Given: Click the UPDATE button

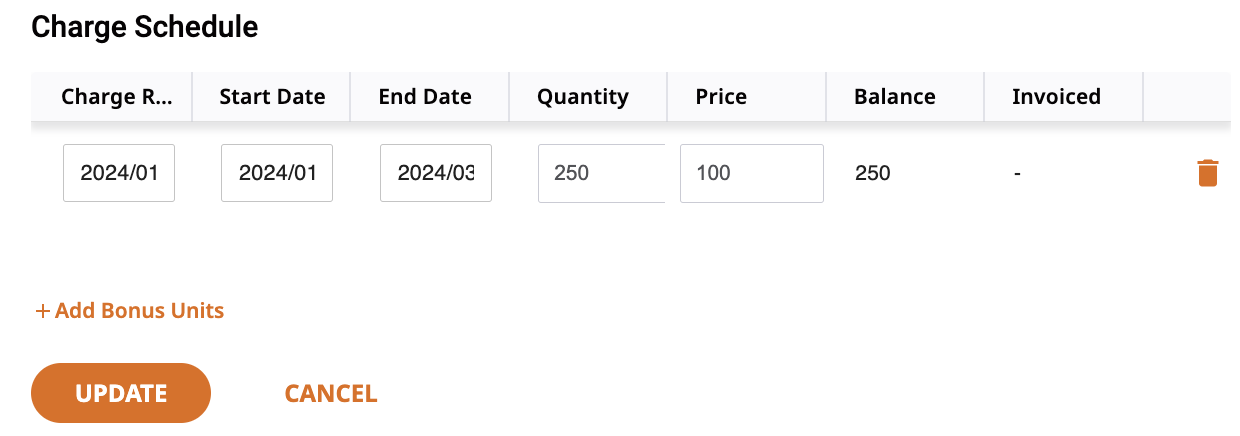Looking at the screenshot, I should [121, 393].
